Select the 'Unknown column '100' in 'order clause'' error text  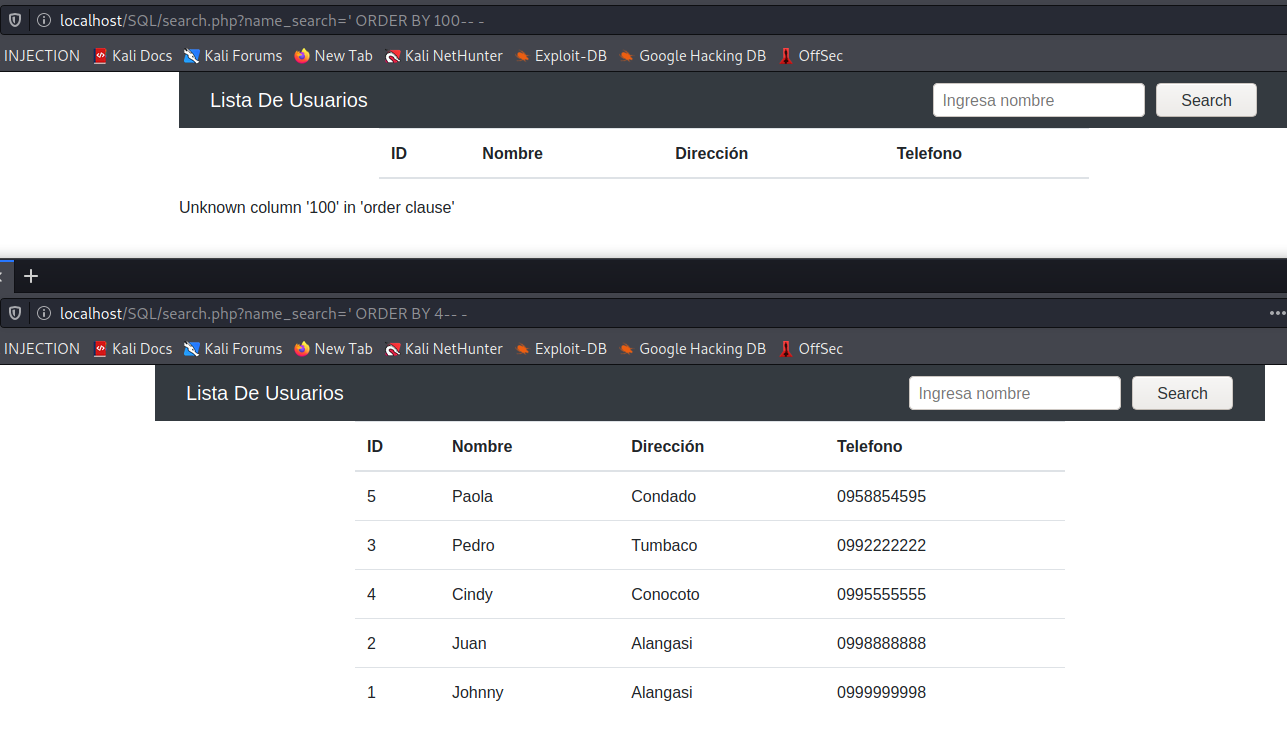(317, 207)
